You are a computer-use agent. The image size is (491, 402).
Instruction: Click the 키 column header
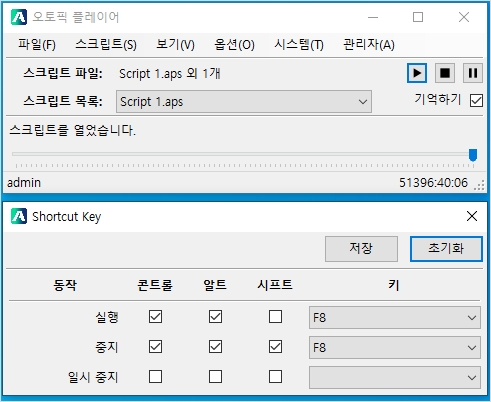click(394, 285)
